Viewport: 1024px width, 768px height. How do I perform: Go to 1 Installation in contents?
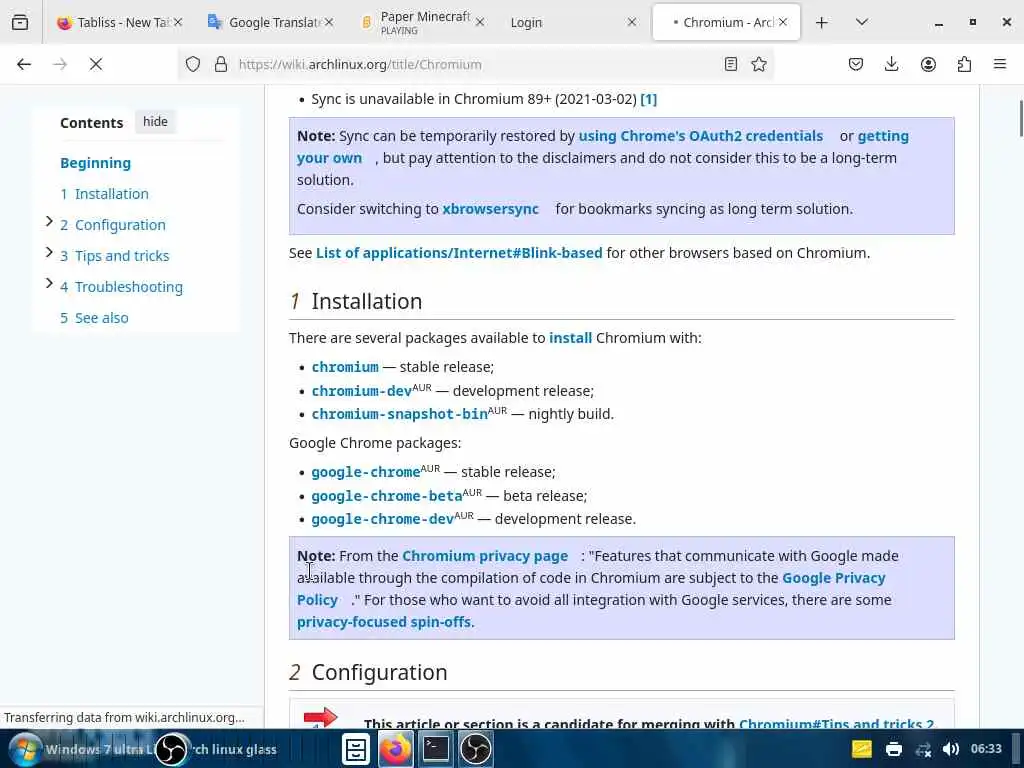tap(104, 194)
